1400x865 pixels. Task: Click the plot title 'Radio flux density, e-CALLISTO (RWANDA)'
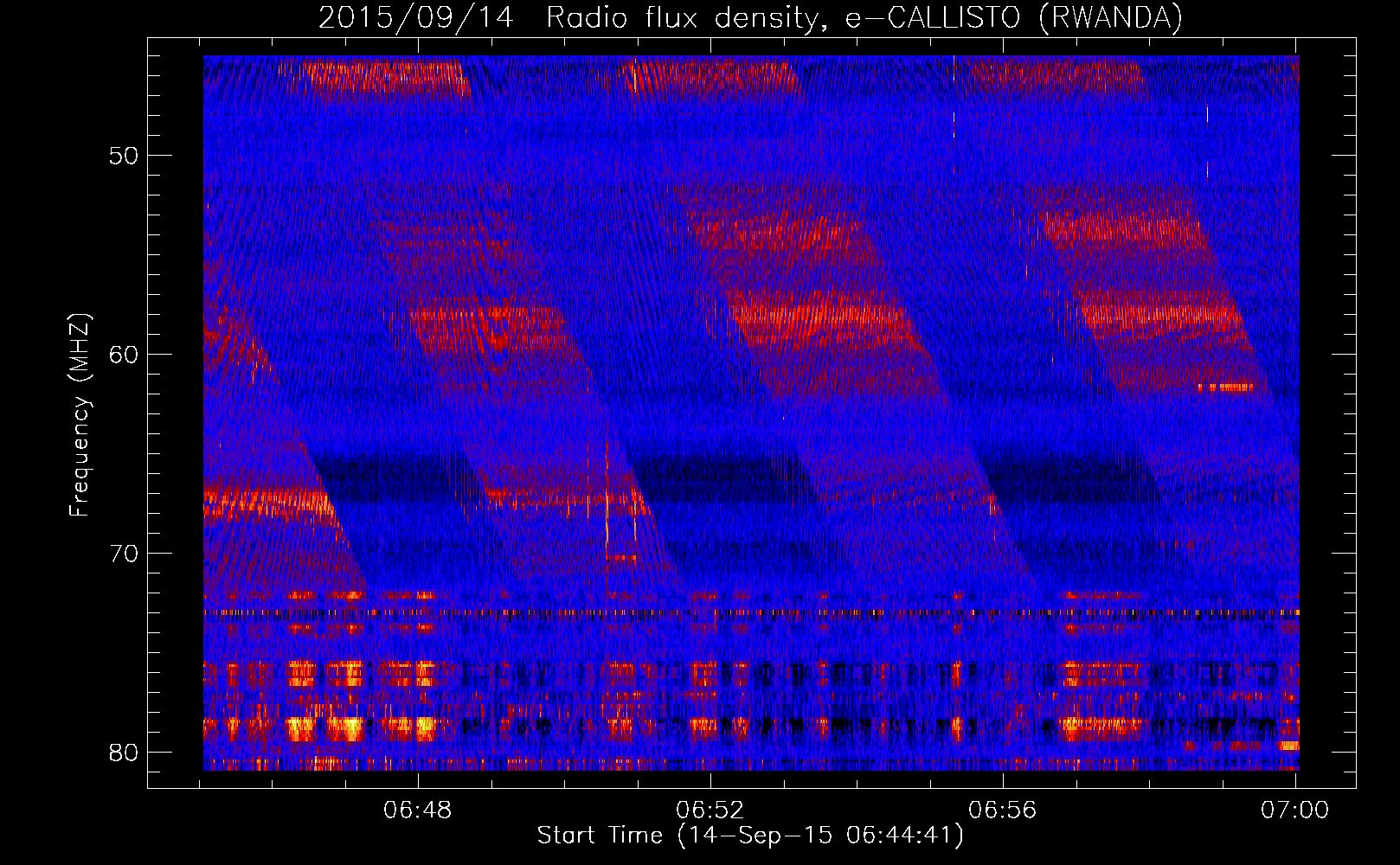click(864, 17)
